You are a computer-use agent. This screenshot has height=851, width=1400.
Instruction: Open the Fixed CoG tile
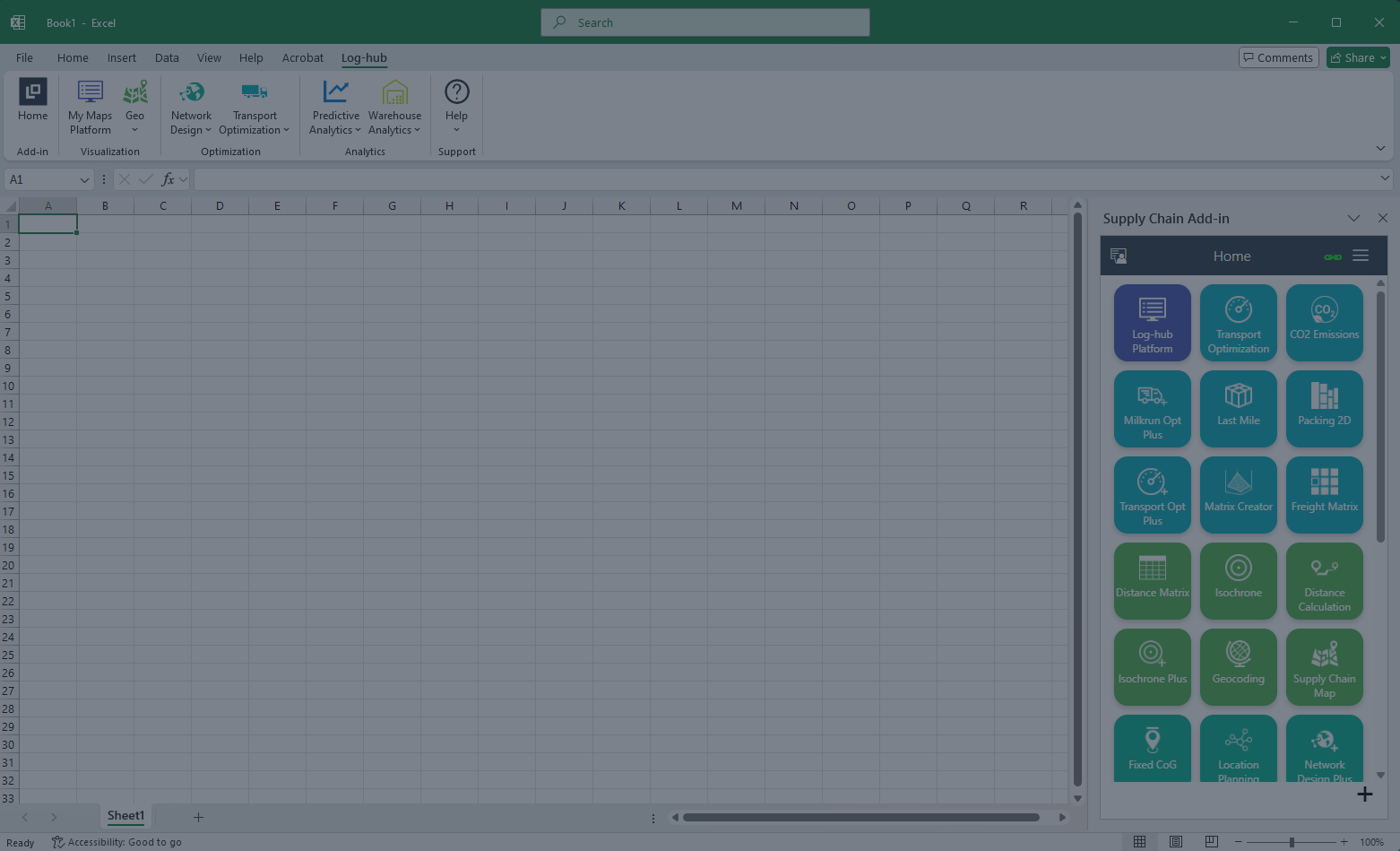pyautogui.click(x=1153, y=748)
